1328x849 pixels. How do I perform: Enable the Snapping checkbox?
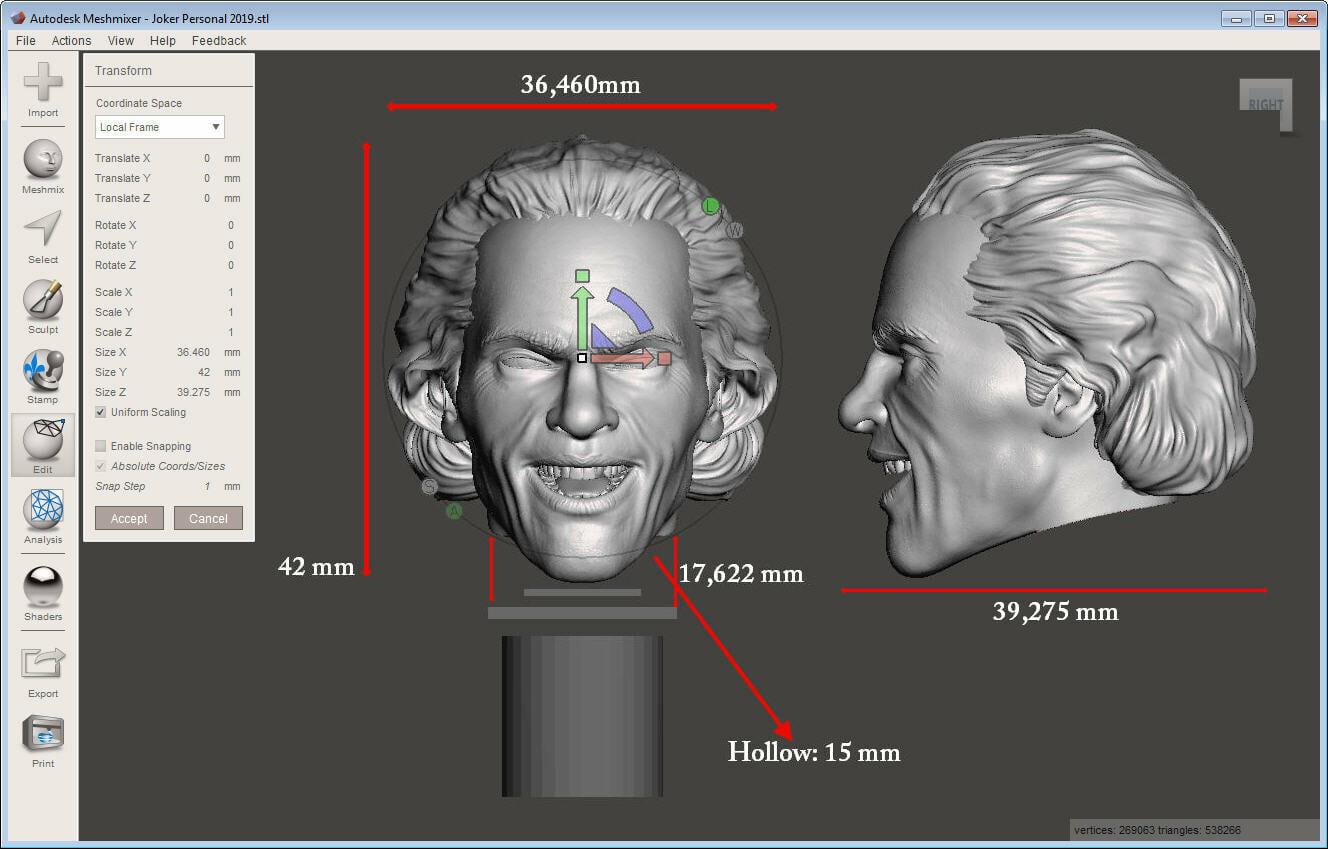coord(101,446)
